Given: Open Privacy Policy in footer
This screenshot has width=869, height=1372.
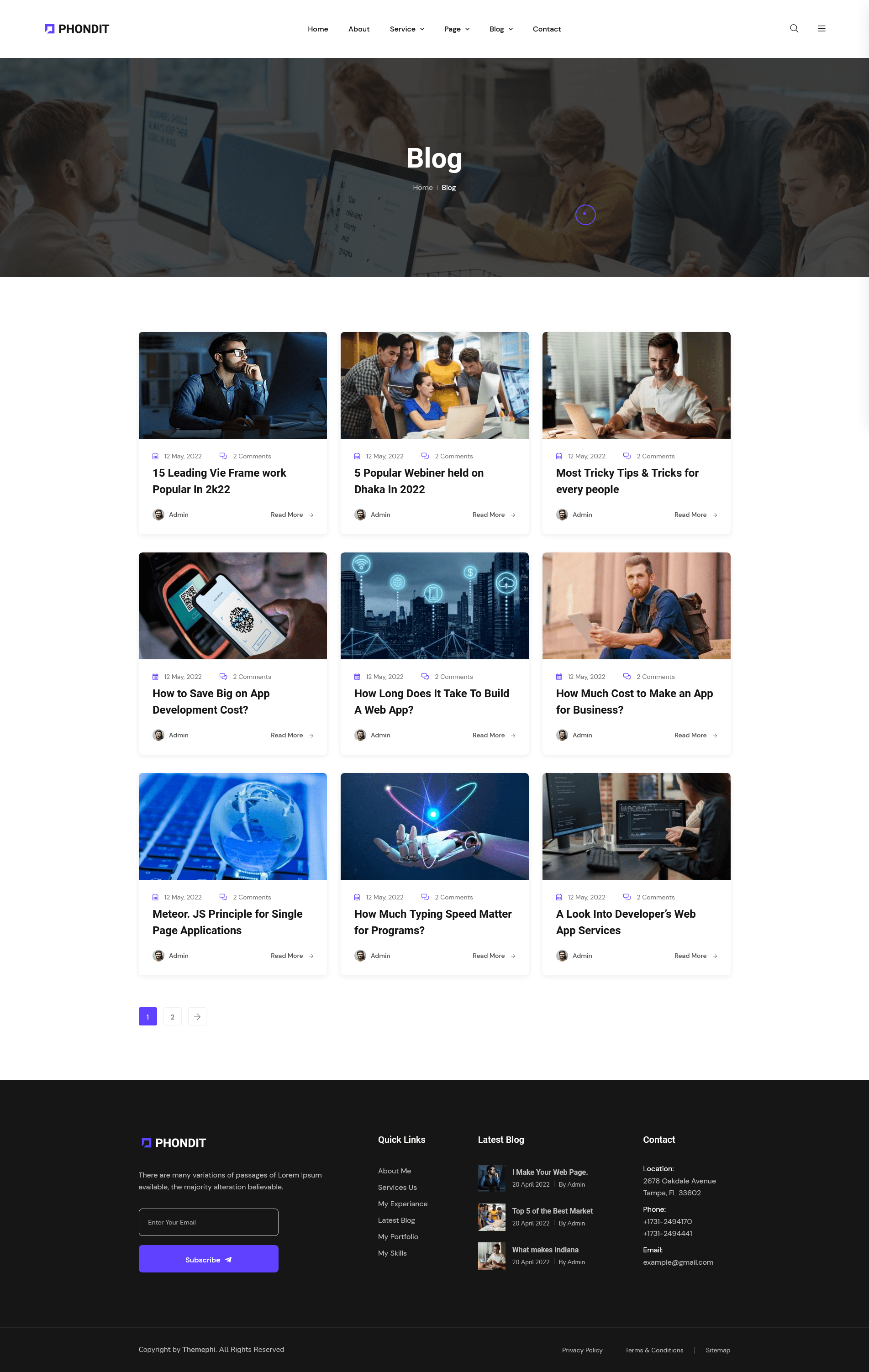Looking at the screenshot, I should 582,1350.
